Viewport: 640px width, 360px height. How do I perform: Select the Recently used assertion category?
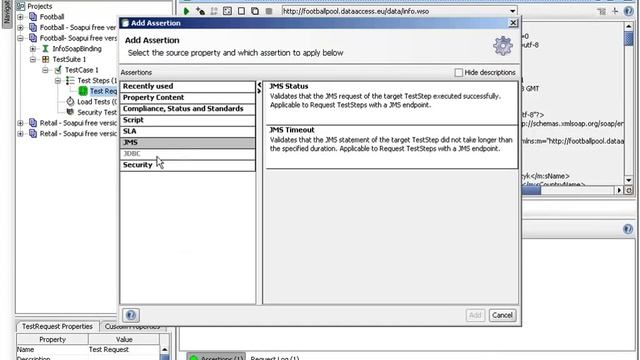[x=188, y=87]
